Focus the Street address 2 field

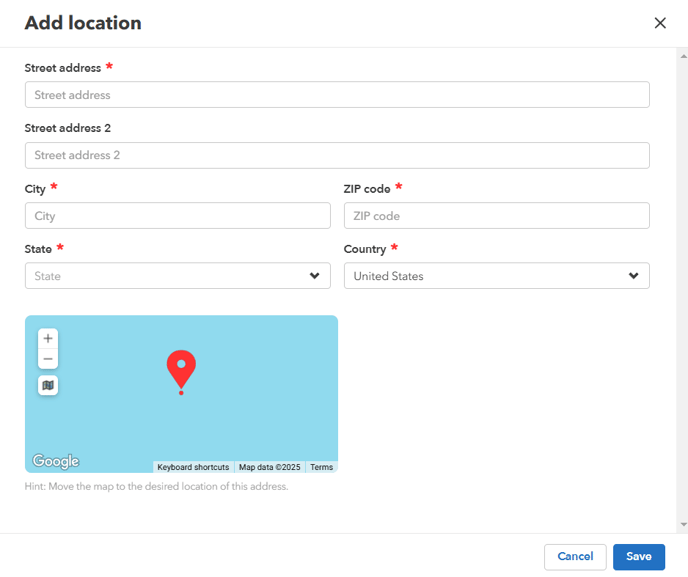(337, 155)
